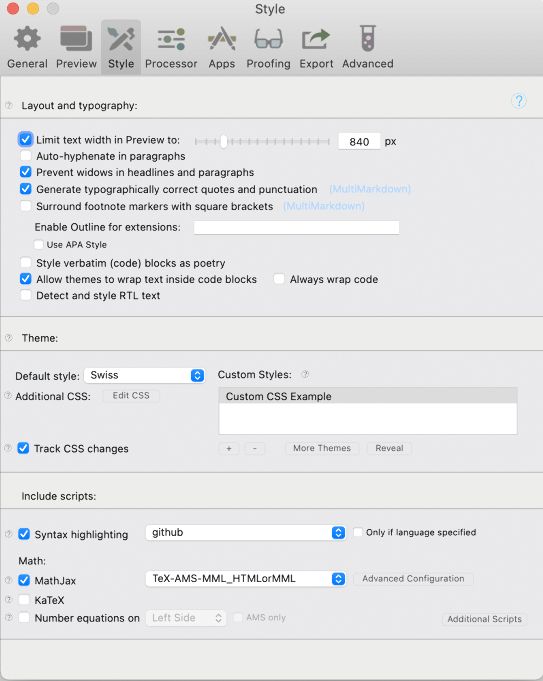Viewport: 543px width, 681px height.
Task: Click the blue help question mark icon
Action: pyautogui.click(x=519, y=101)
